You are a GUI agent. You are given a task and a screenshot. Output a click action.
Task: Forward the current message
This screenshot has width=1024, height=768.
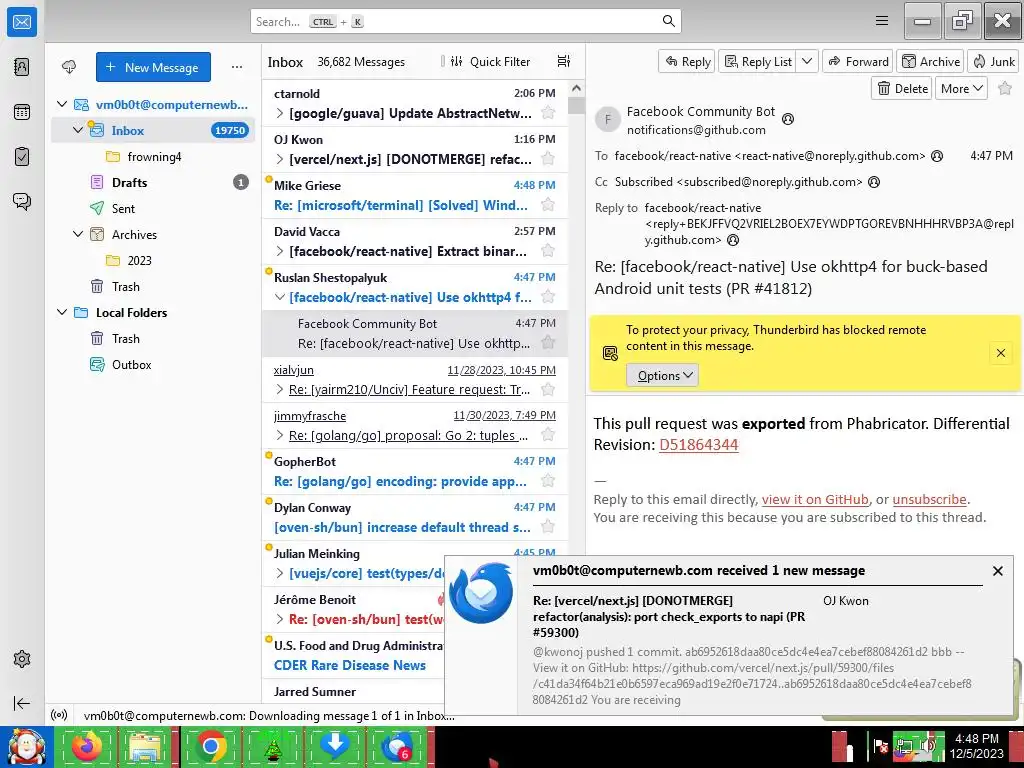tap(858, 61)
